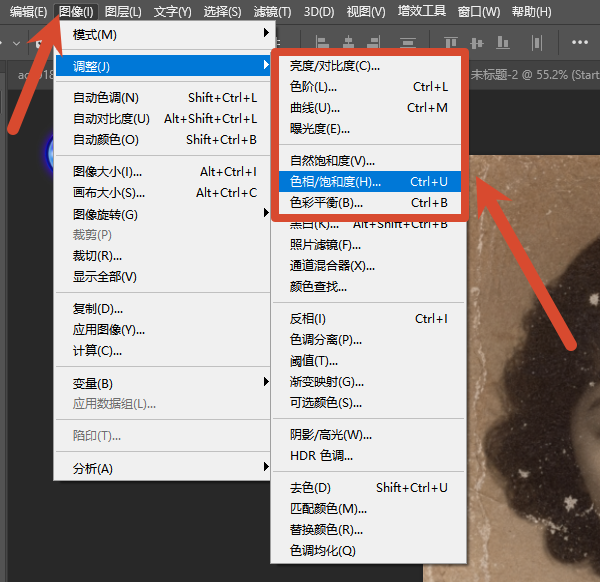Open 色调分离(P)... adjustment
The image size is (600, 582).
[x=369, y=339]
